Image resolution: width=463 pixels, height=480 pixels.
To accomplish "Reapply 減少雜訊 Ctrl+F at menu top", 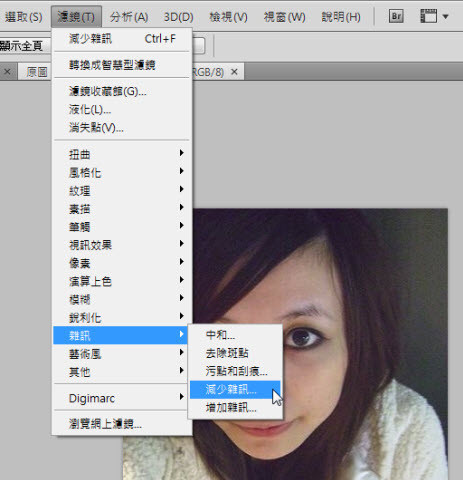I will coord(122,39).
